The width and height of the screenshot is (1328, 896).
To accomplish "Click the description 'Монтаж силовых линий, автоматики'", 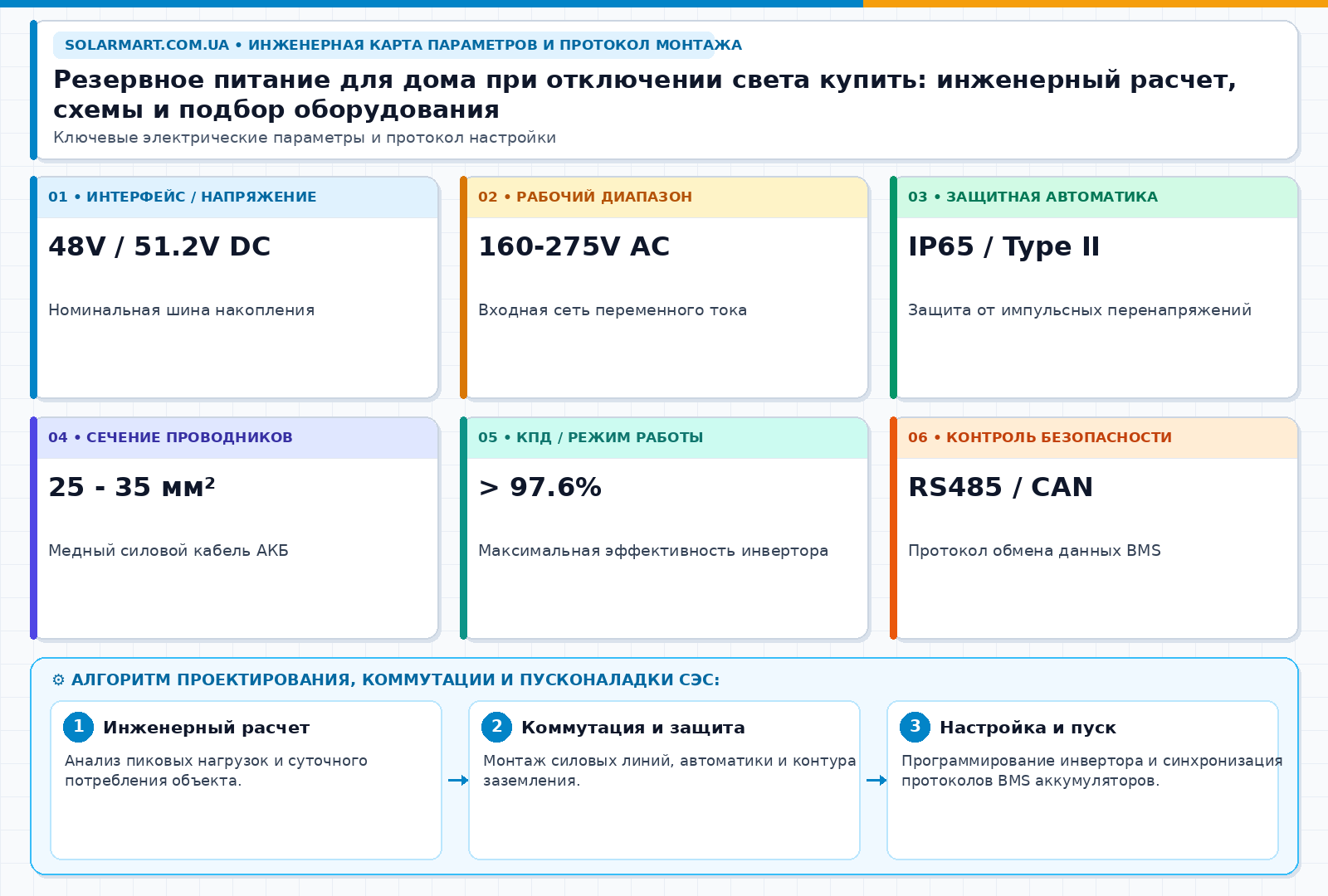I will (x=669, y=771).
